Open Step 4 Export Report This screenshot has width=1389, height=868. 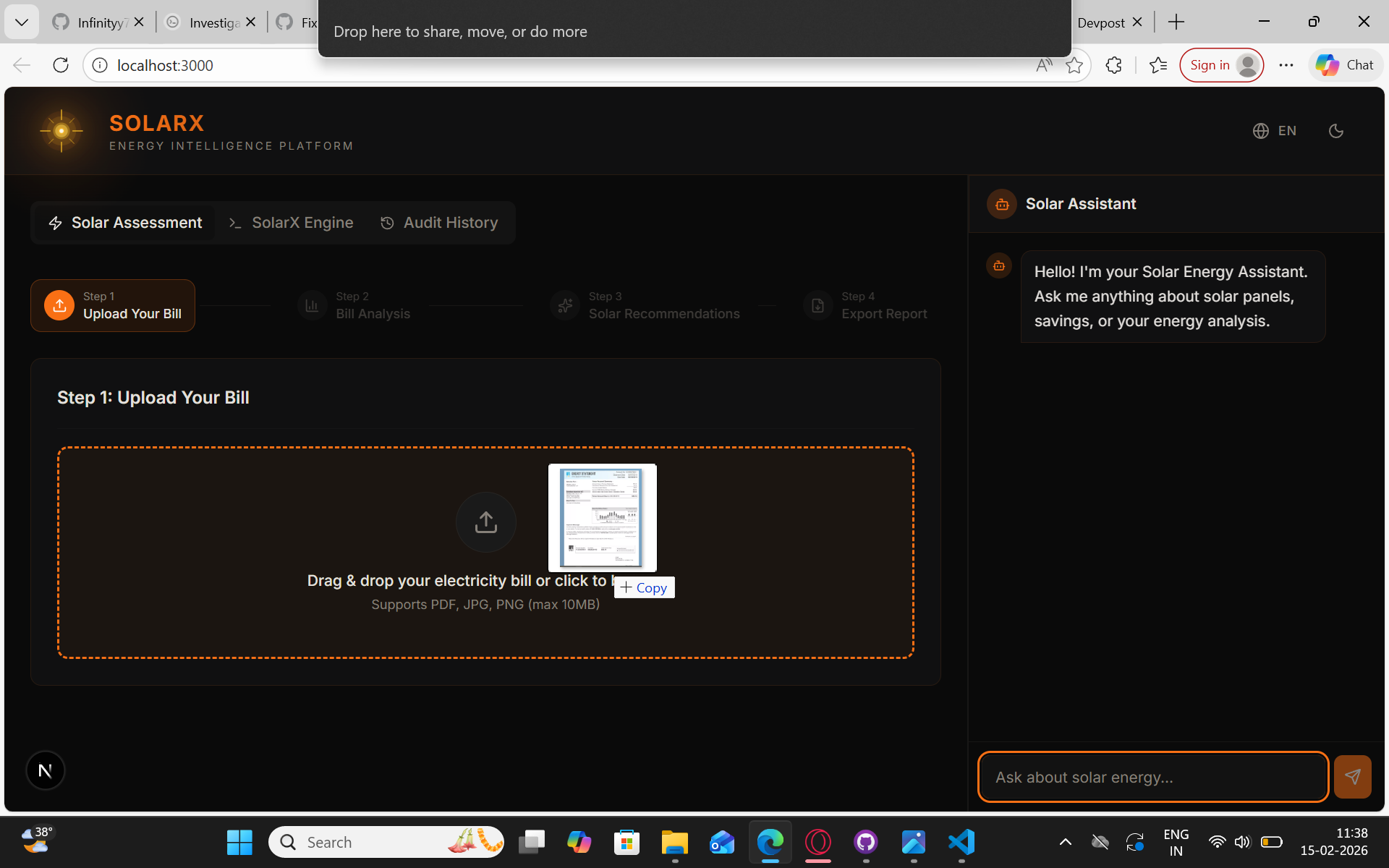(x=865, y=306)
